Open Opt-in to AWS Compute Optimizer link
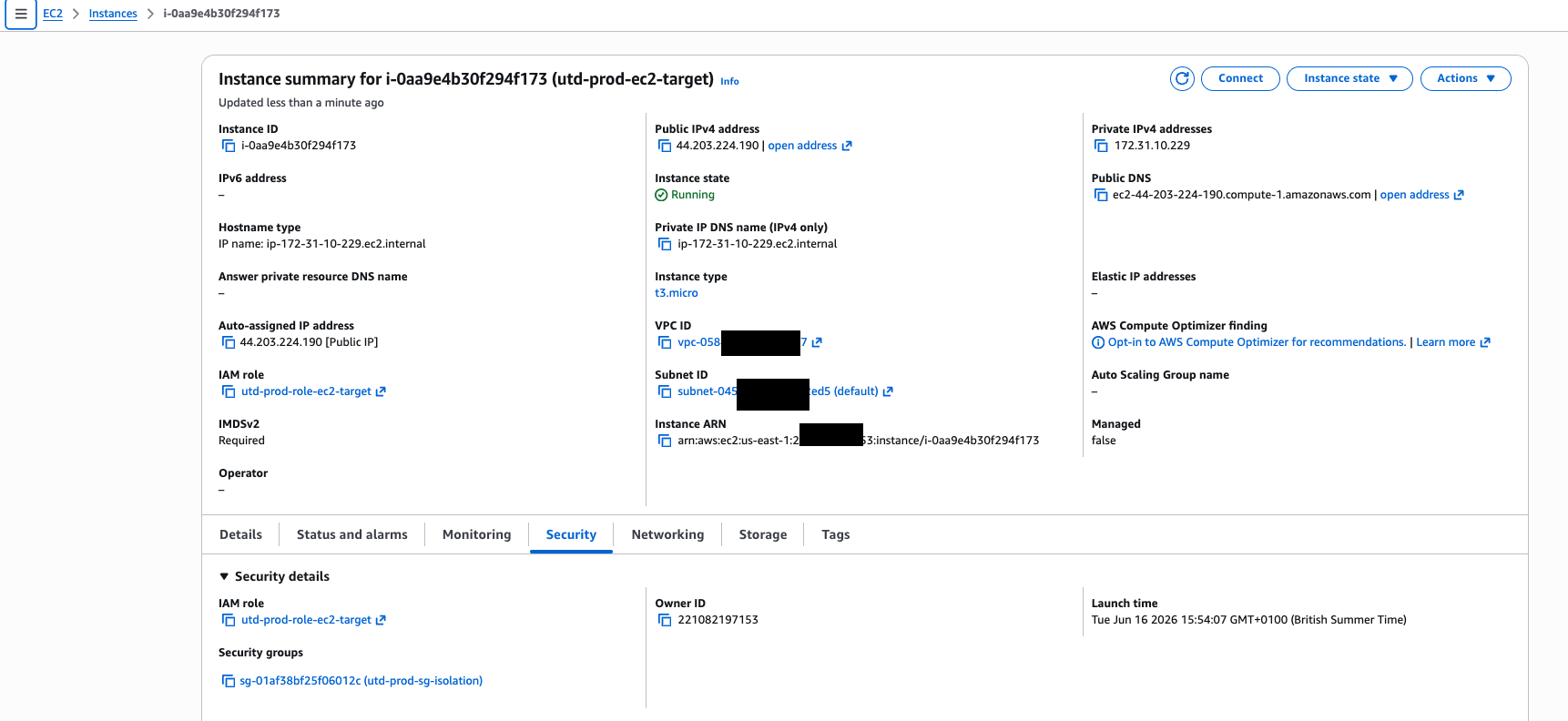1568x721 pixels. [x=1257, y=342]
